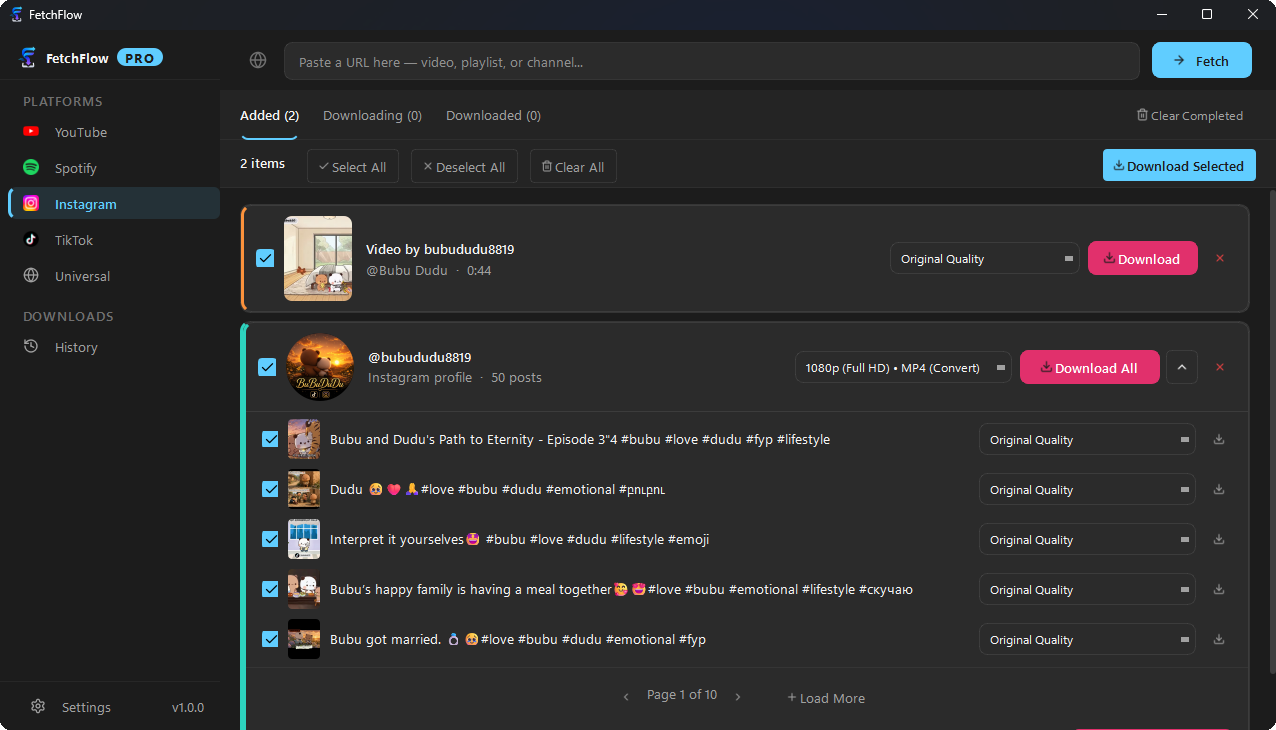Remove the @bubududu8819 profile via red X

(1220, 367)
